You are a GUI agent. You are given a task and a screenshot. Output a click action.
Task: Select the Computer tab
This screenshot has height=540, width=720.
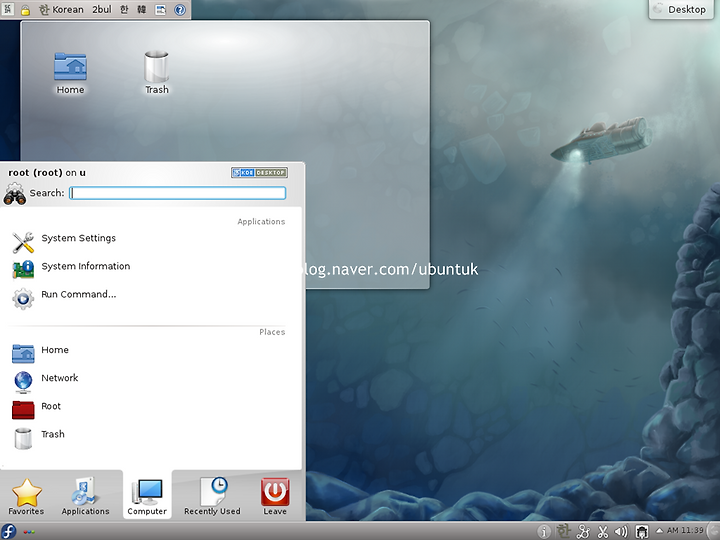(x=147, y=496)
